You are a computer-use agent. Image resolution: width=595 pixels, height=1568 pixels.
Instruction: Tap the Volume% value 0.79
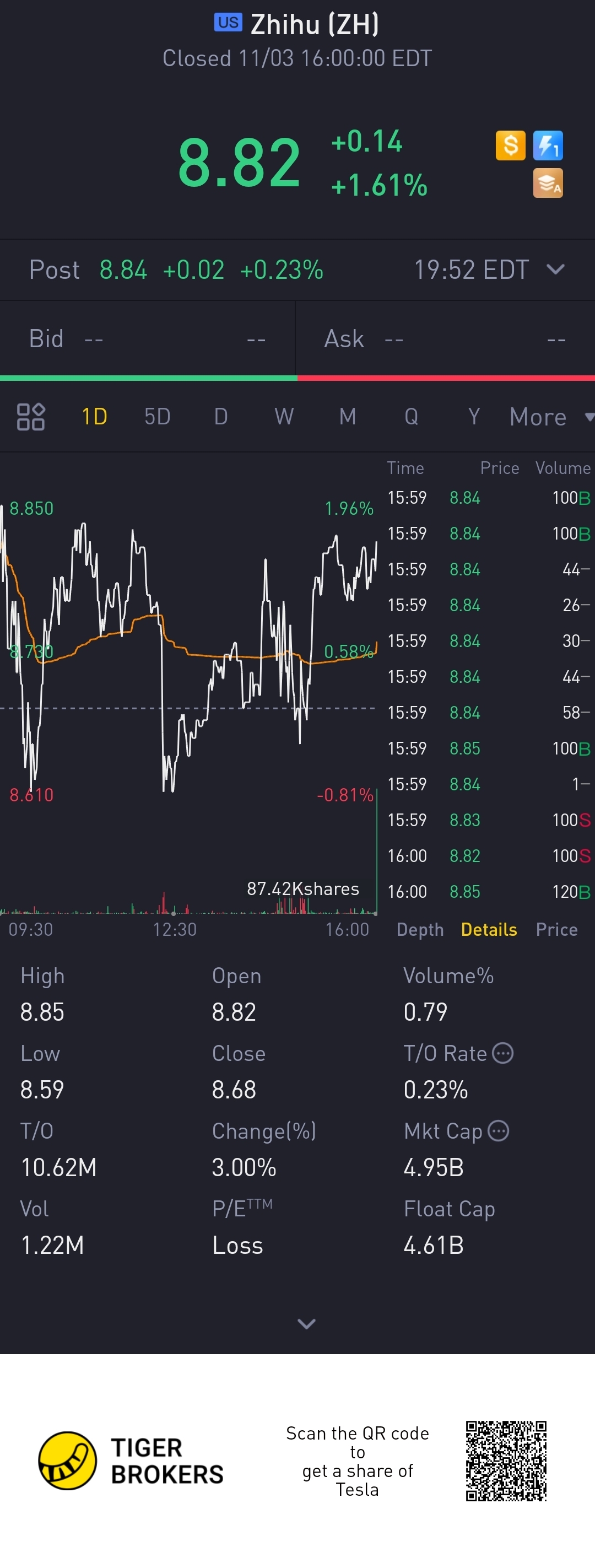[425, 1012]
